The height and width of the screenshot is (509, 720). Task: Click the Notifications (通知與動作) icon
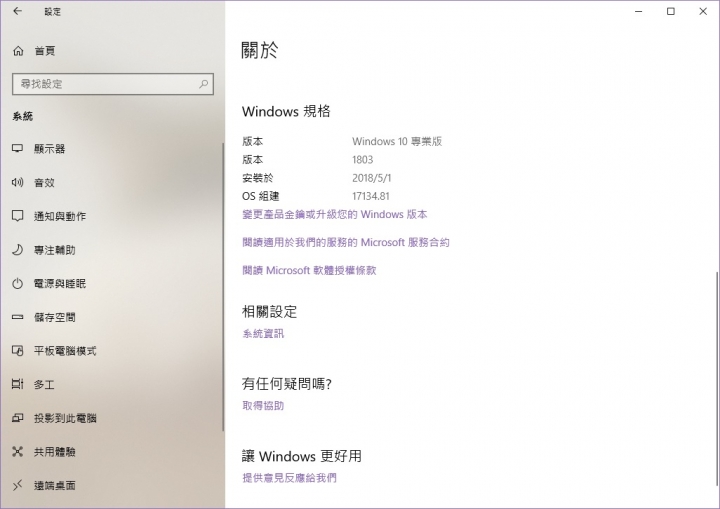[x=17, y=216]
